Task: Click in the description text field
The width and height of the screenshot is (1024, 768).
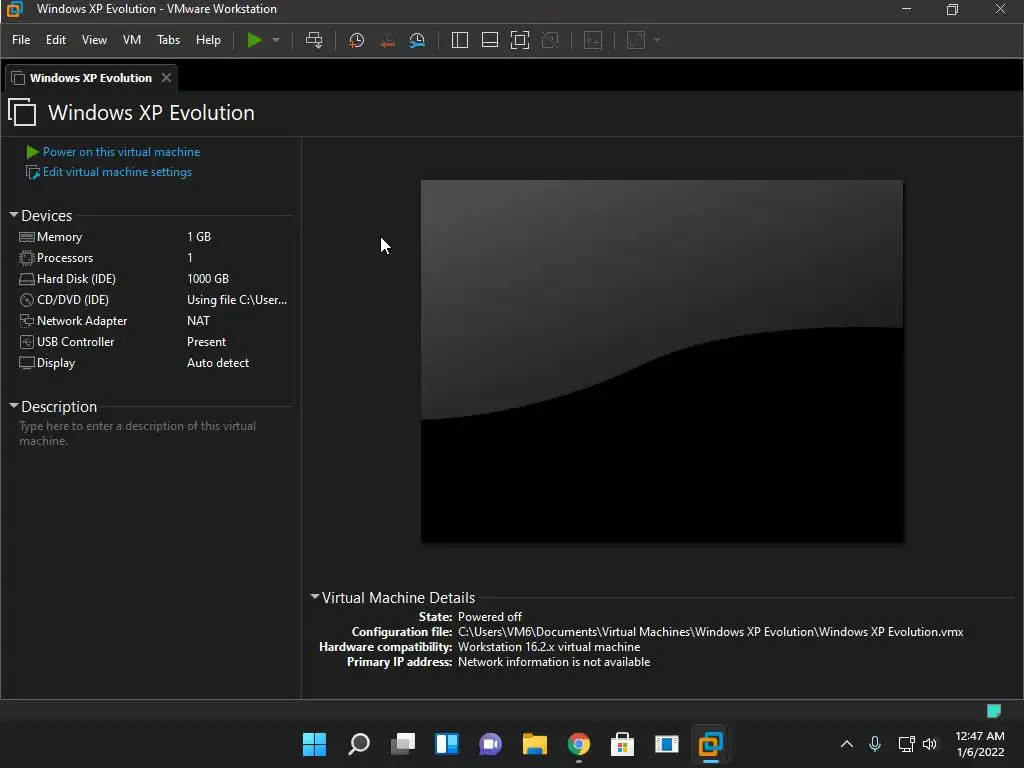Action: pyautogui.click(x=154, y=433)
